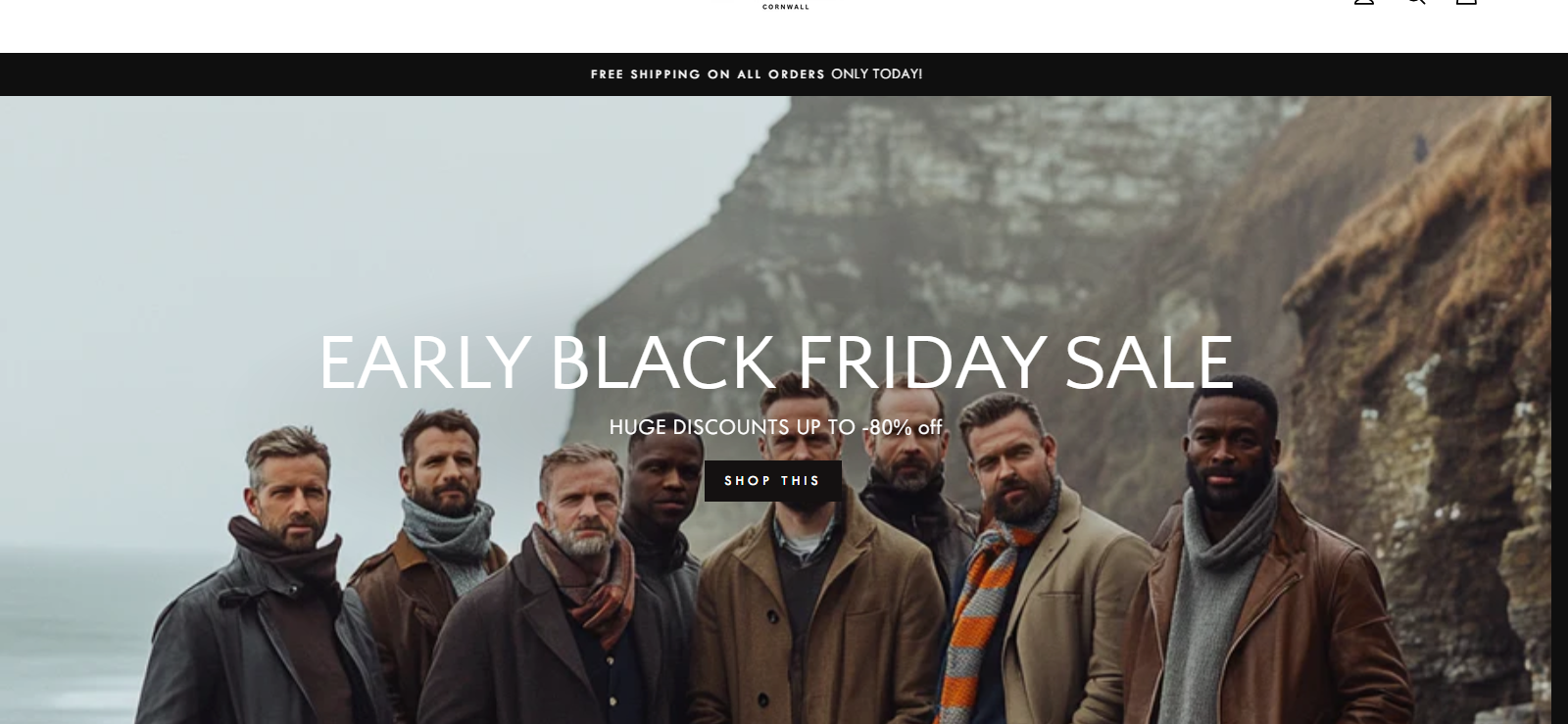Click the Cornwall store logo

coord(786,6)
